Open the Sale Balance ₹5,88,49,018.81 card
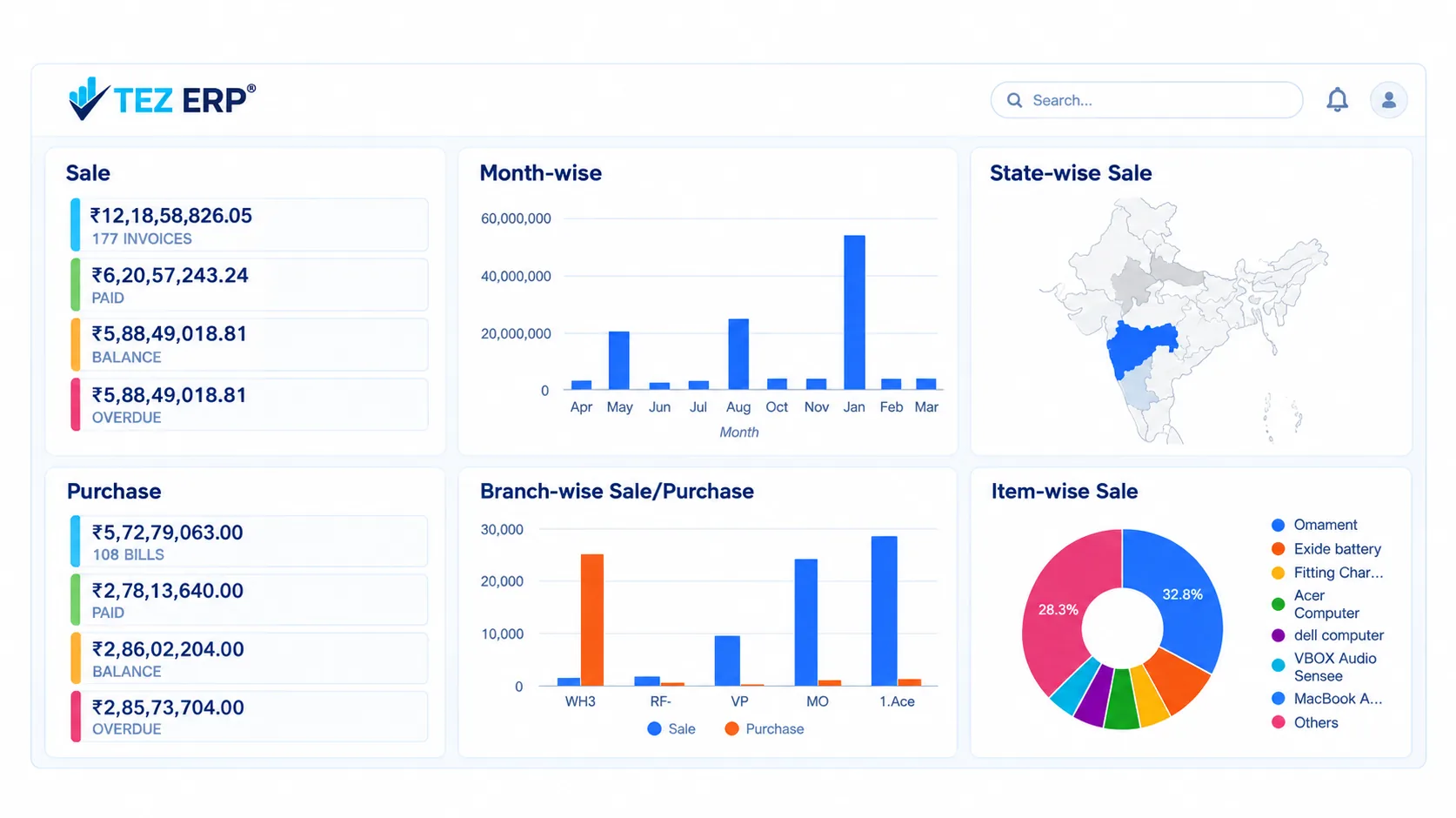 coord(249,344)
